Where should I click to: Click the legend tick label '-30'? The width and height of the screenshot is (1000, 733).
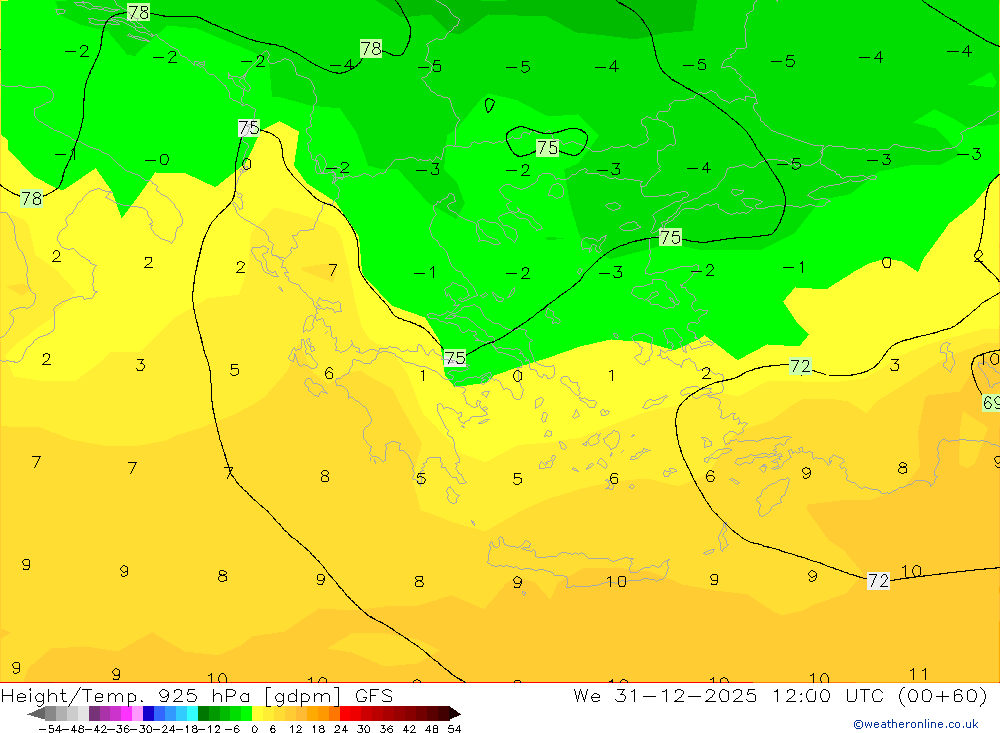[x=143, y=729]
